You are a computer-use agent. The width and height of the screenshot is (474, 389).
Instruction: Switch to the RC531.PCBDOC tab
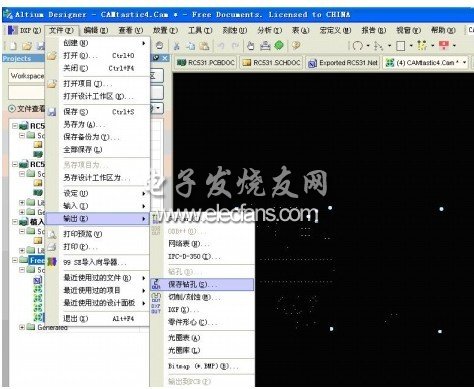[206, 63]
